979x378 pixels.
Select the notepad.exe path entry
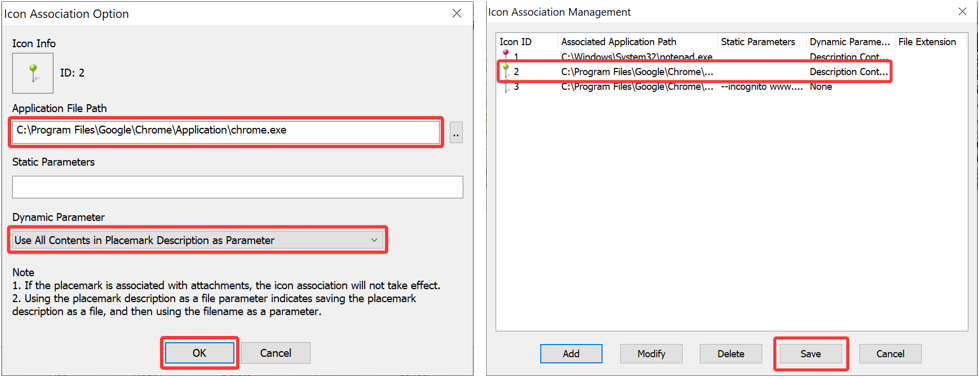637,57
